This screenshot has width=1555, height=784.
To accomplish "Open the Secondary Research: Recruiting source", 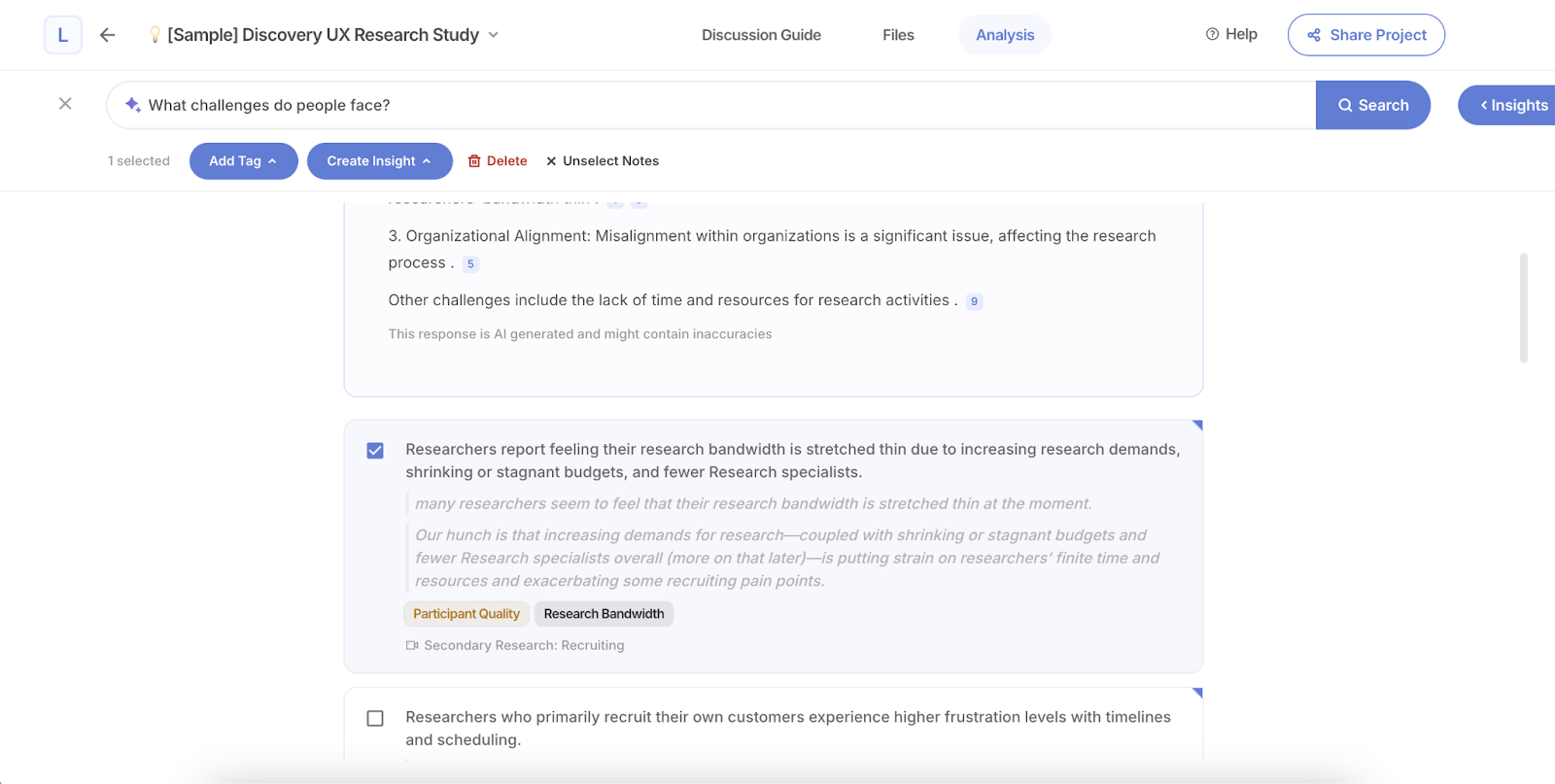I will 524,645.
